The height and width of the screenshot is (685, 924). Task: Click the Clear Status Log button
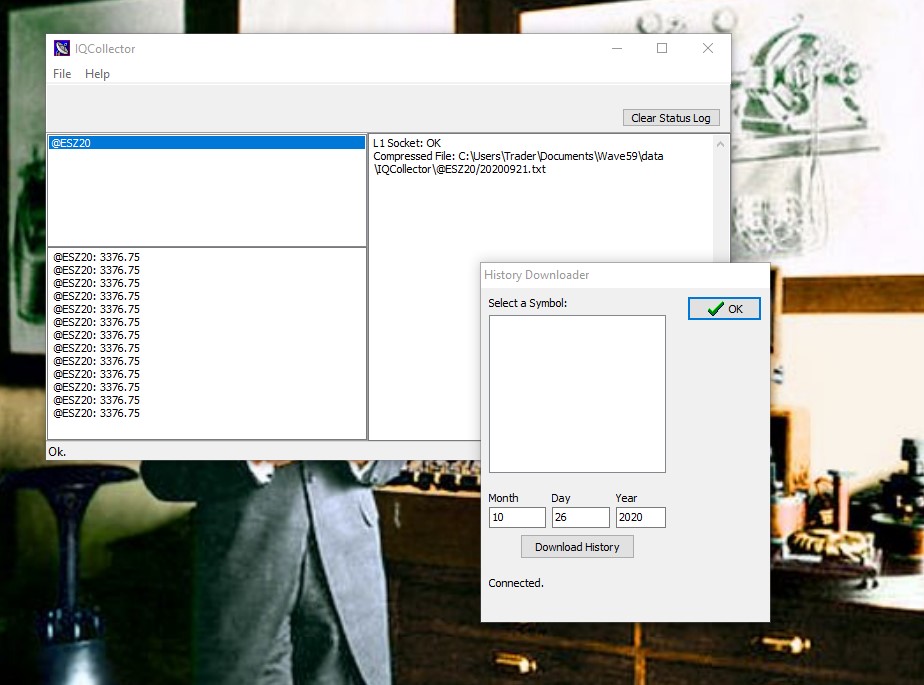[x=671, y=118]
